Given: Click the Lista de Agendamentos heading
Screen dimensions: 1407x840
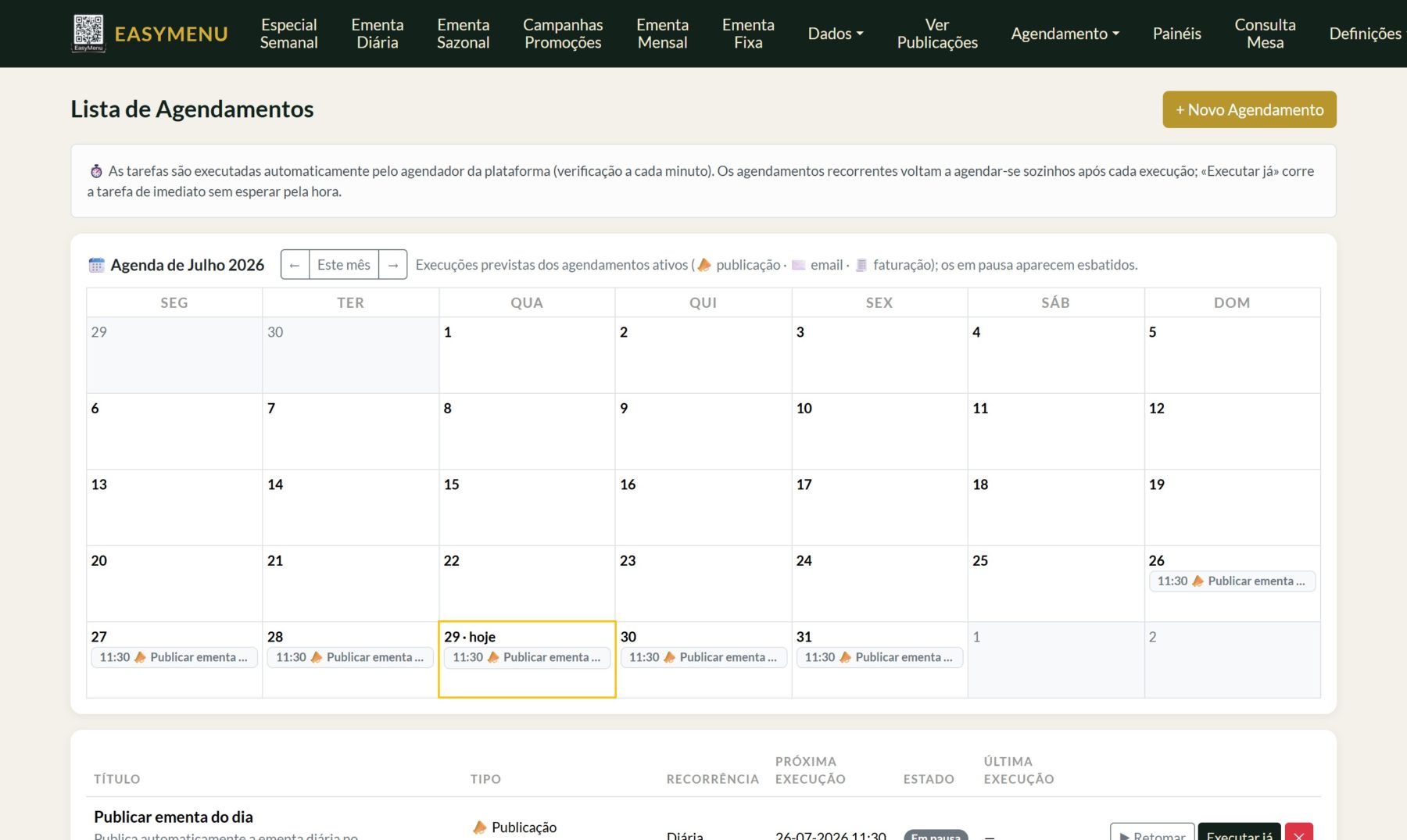Looking at the screenshot, I should pyautogui.click(x=192, y=109).
